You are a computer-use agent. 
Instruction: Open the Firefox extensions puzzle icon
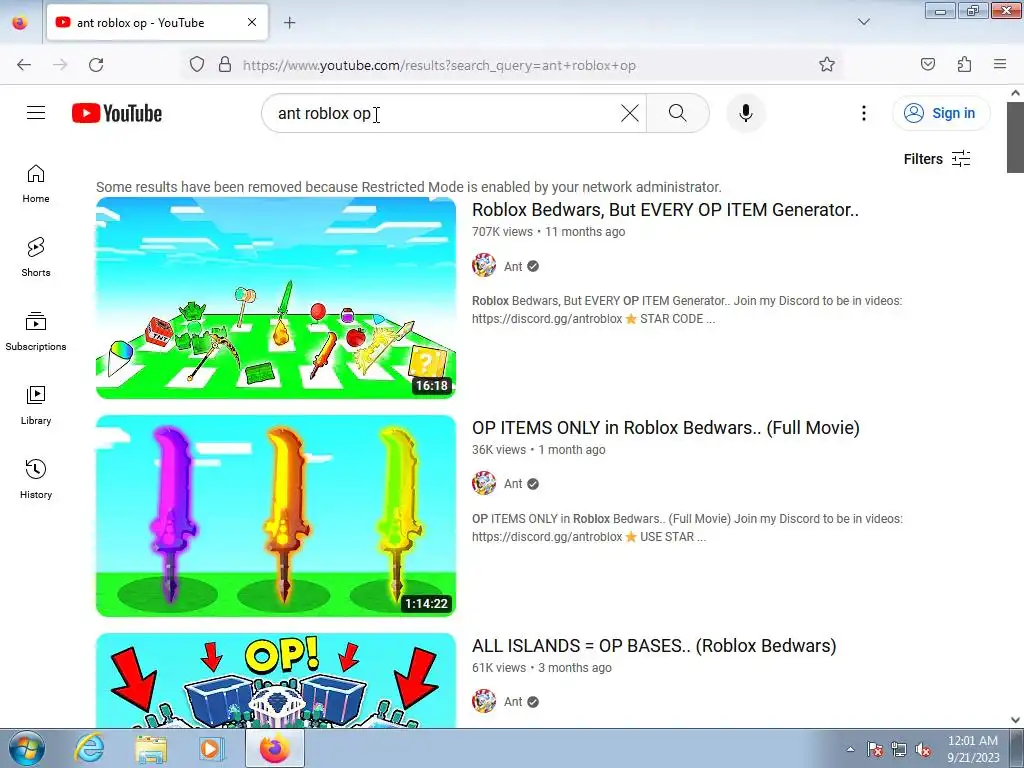pos(964,64)
